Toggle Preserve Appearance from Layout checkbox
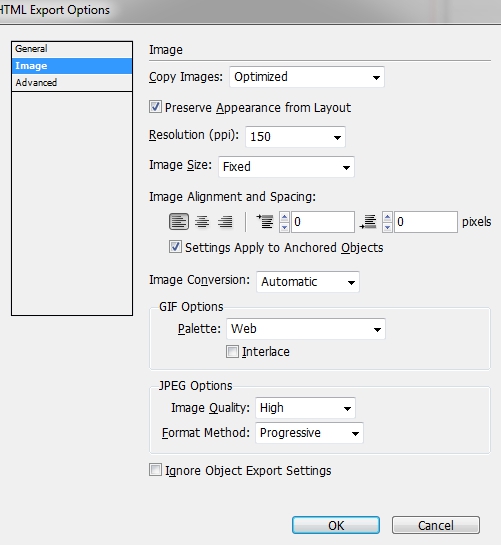 coord(155,107)
